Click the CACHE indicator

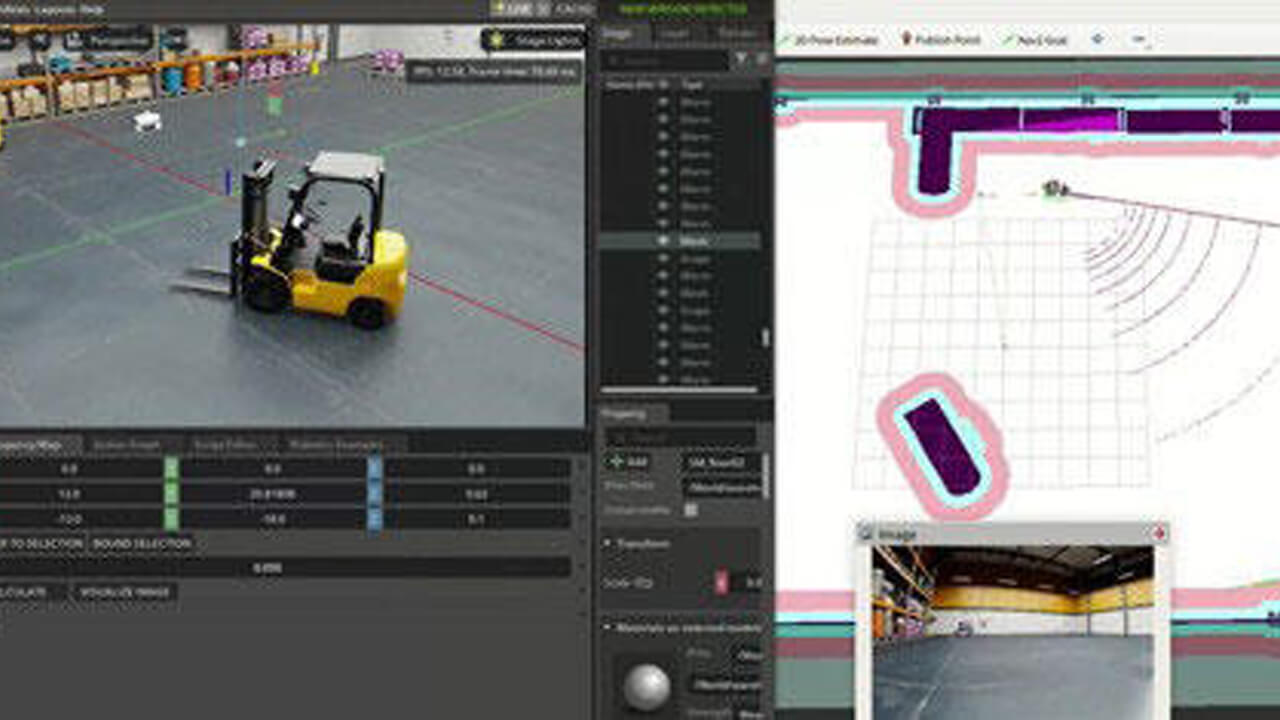tap(574, 8)
